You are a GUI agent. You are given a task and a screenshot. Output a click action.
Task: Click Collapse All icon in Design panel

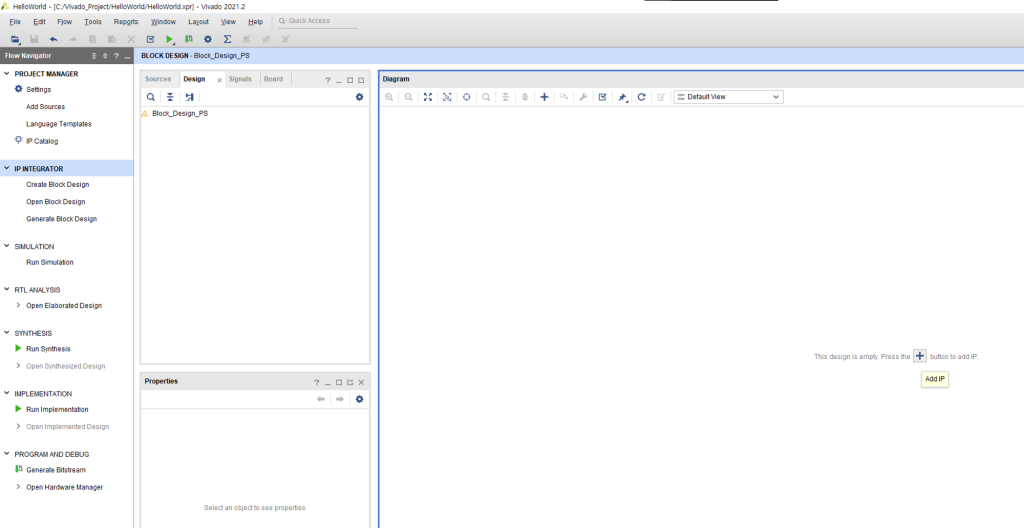(170, 97)
